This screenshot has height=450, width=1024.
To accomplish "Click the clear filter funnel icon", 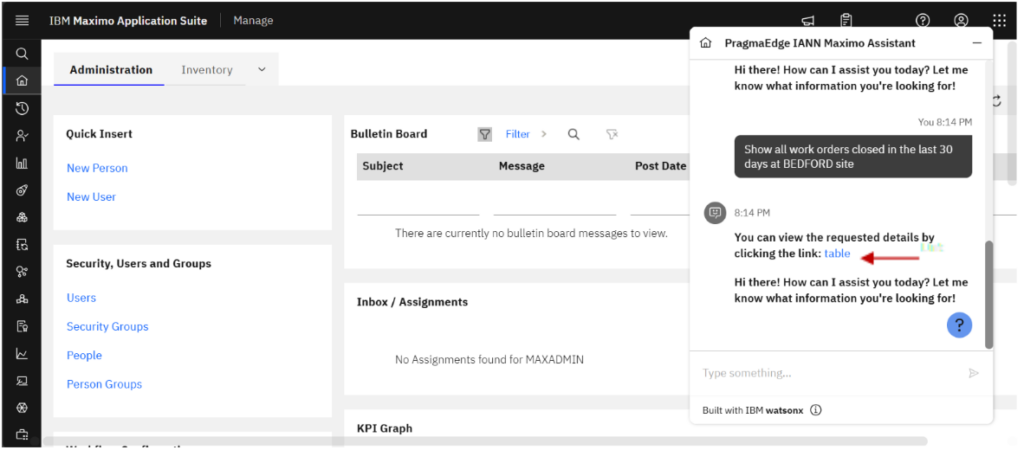I will pyautogui.click(x=611, y=134).
